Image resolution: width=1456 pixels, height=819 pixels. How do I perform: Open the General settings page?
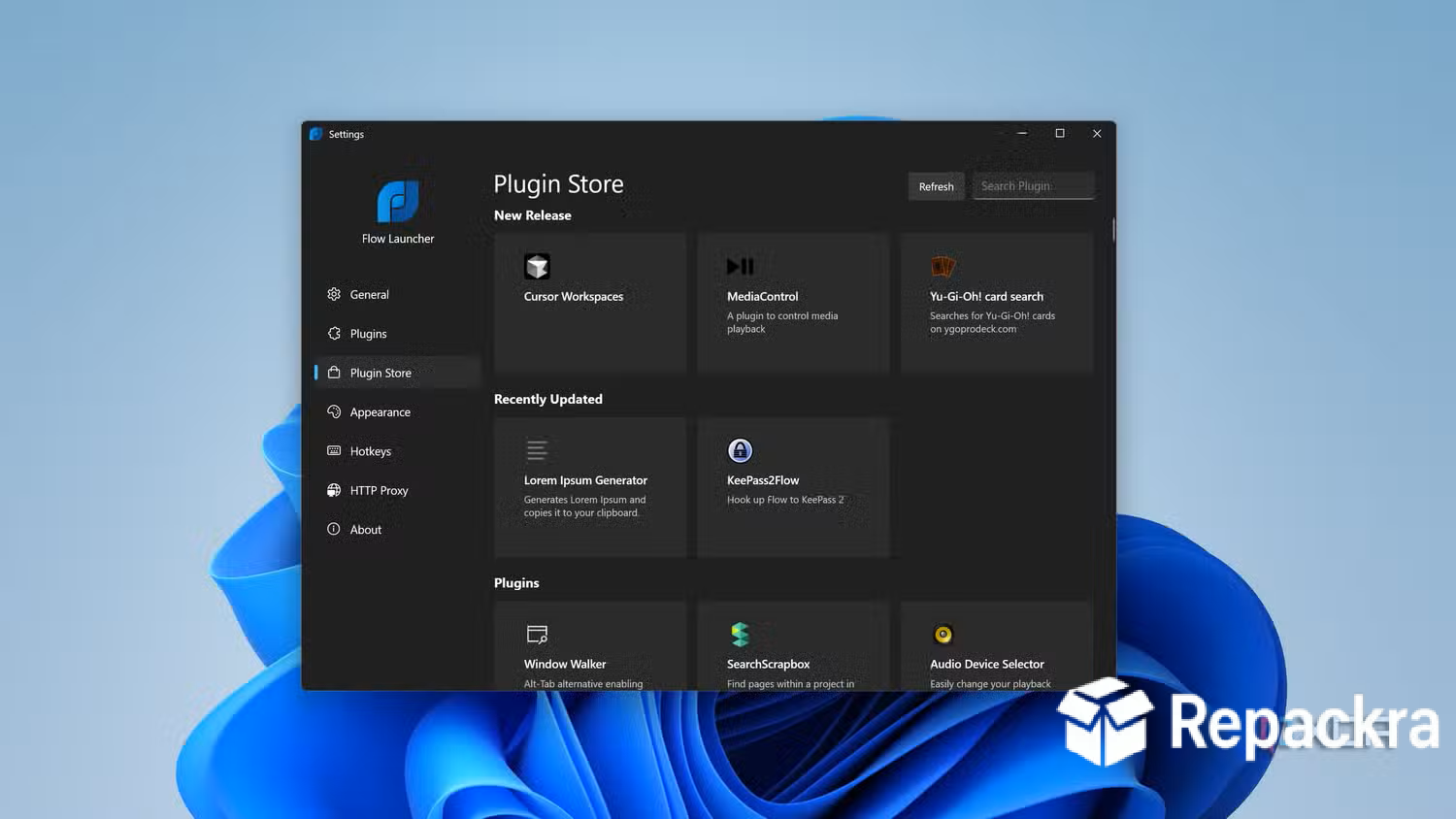[x=397, y=294]
